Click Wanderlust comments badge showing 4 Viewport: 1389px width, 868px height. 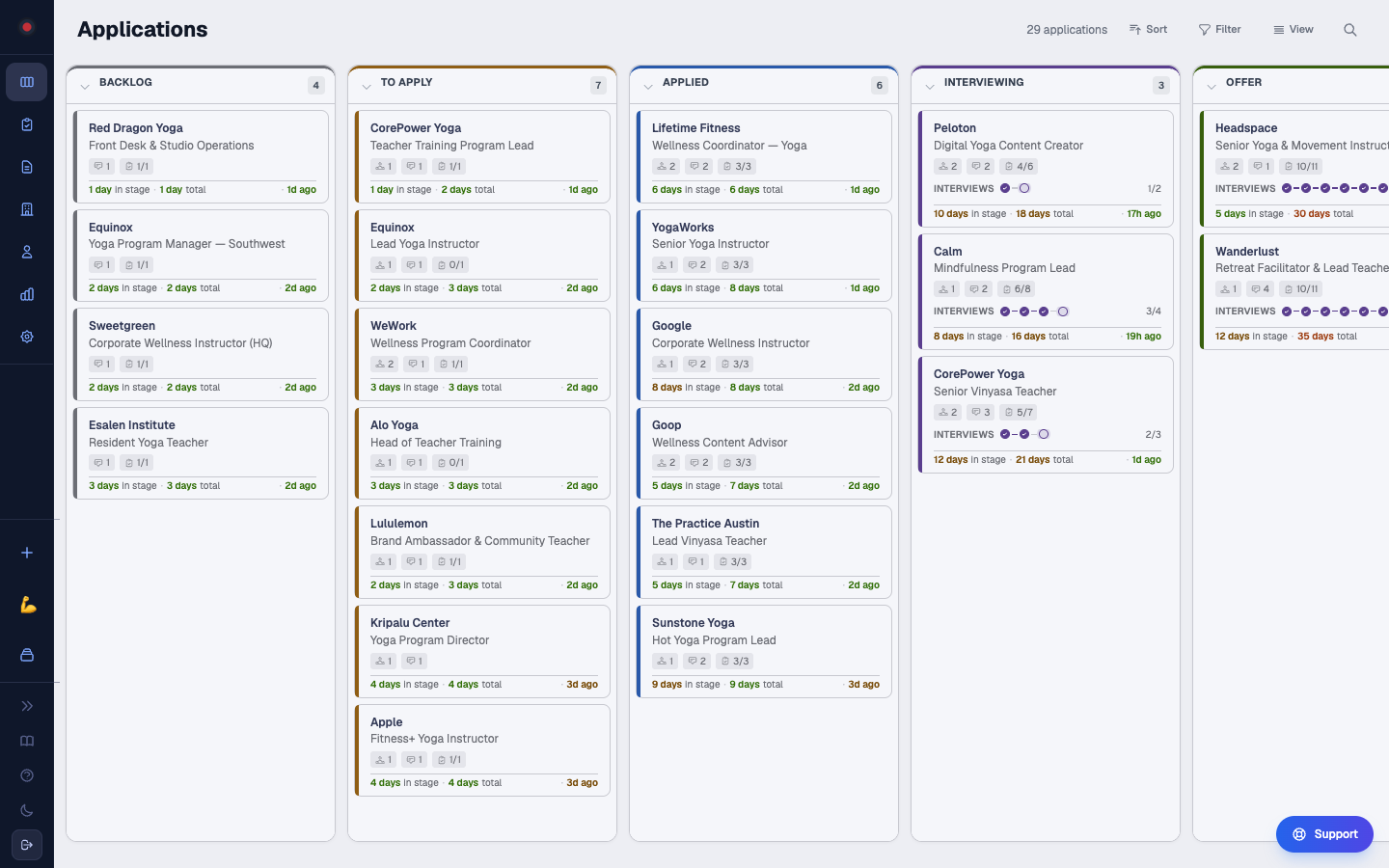(x=1260, y=288)
